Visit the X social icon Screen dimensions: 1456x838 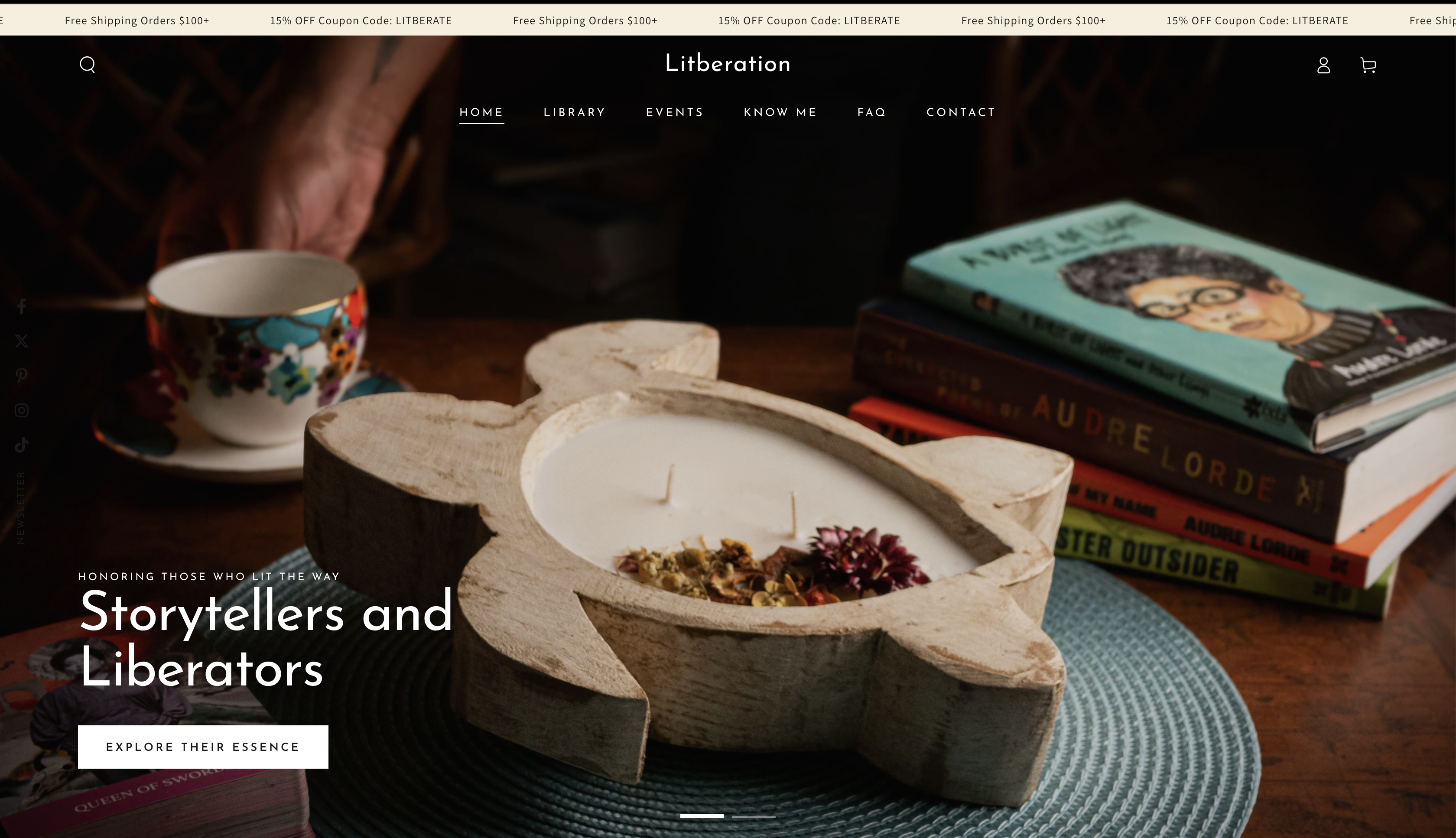(x=22, y=341)
